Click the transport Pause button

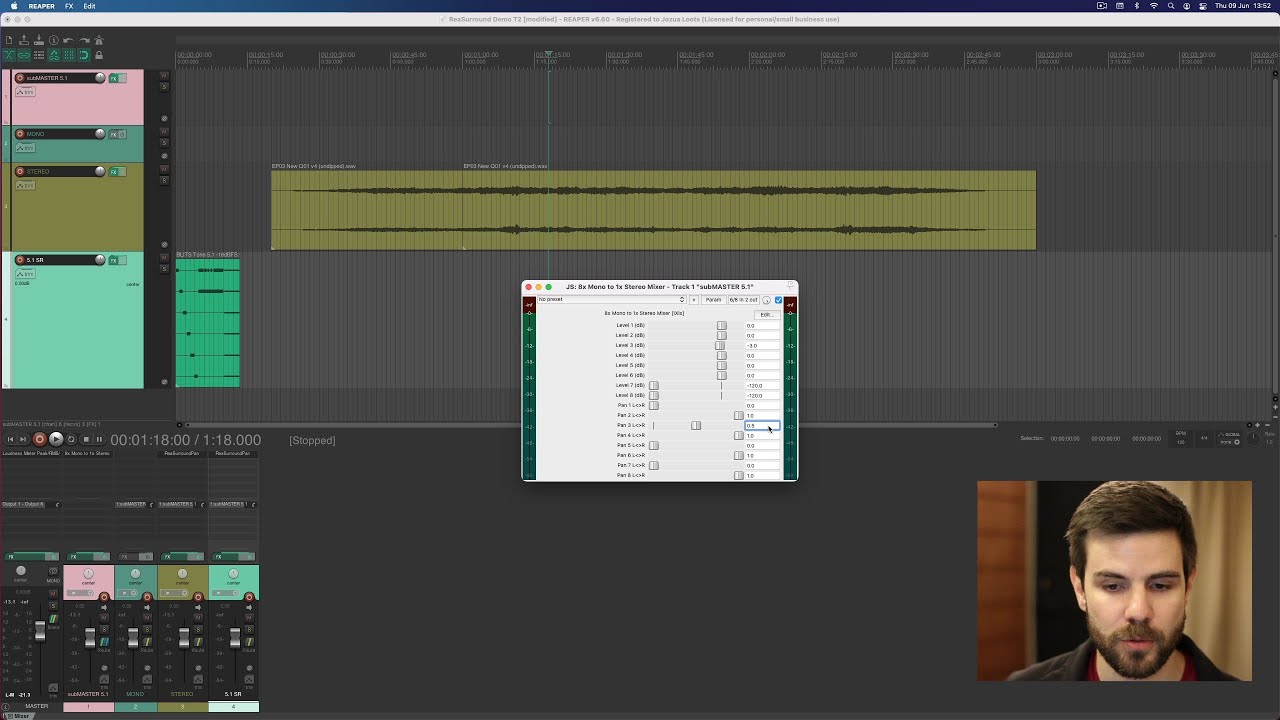pyautogui.click(x=99, y=439)
